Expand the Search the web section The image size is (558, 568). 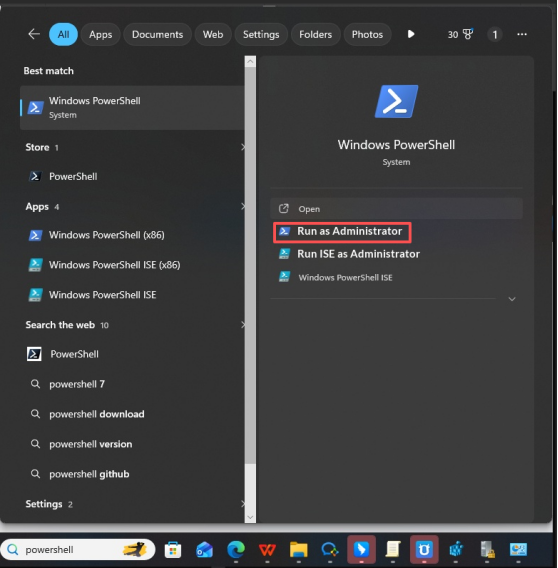[243, 325]
